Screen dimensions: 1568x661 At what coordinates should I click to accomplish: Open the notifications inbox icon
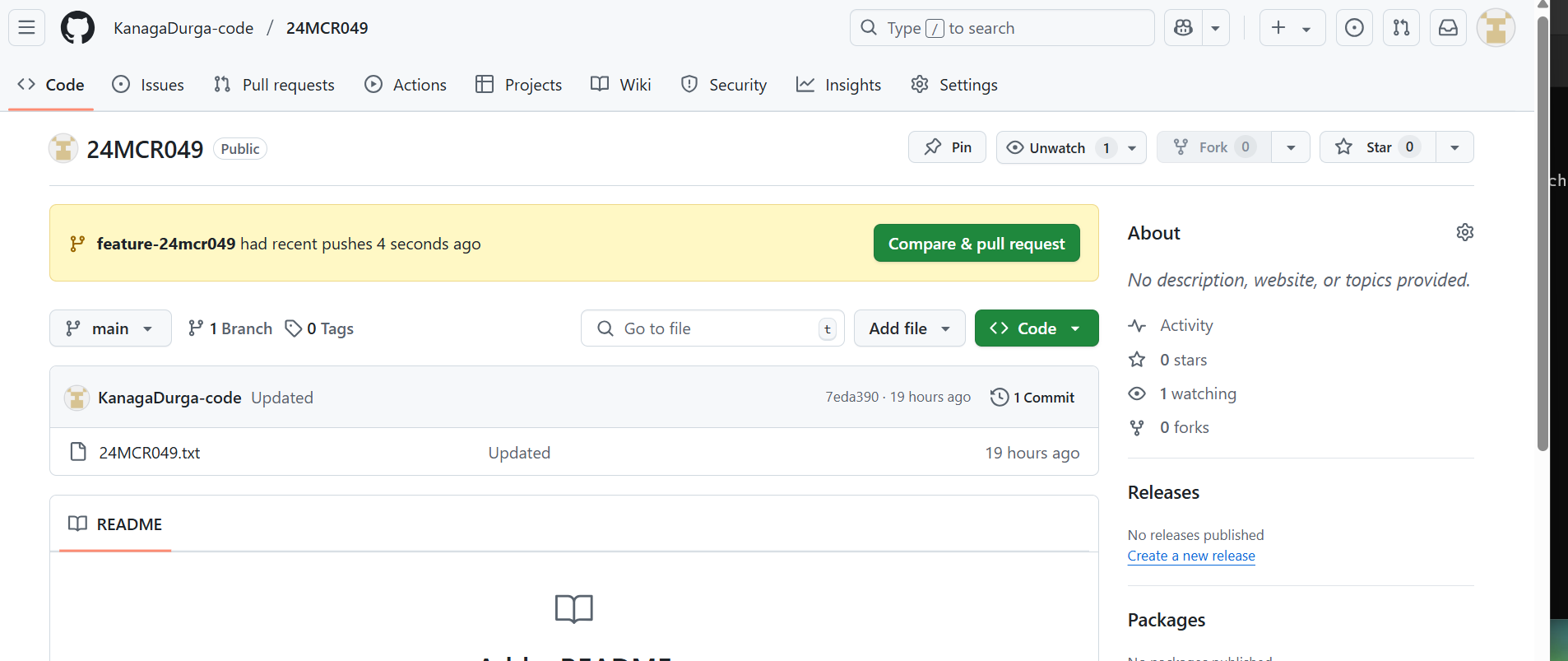pyautogui.click(x=1448, y=28)
